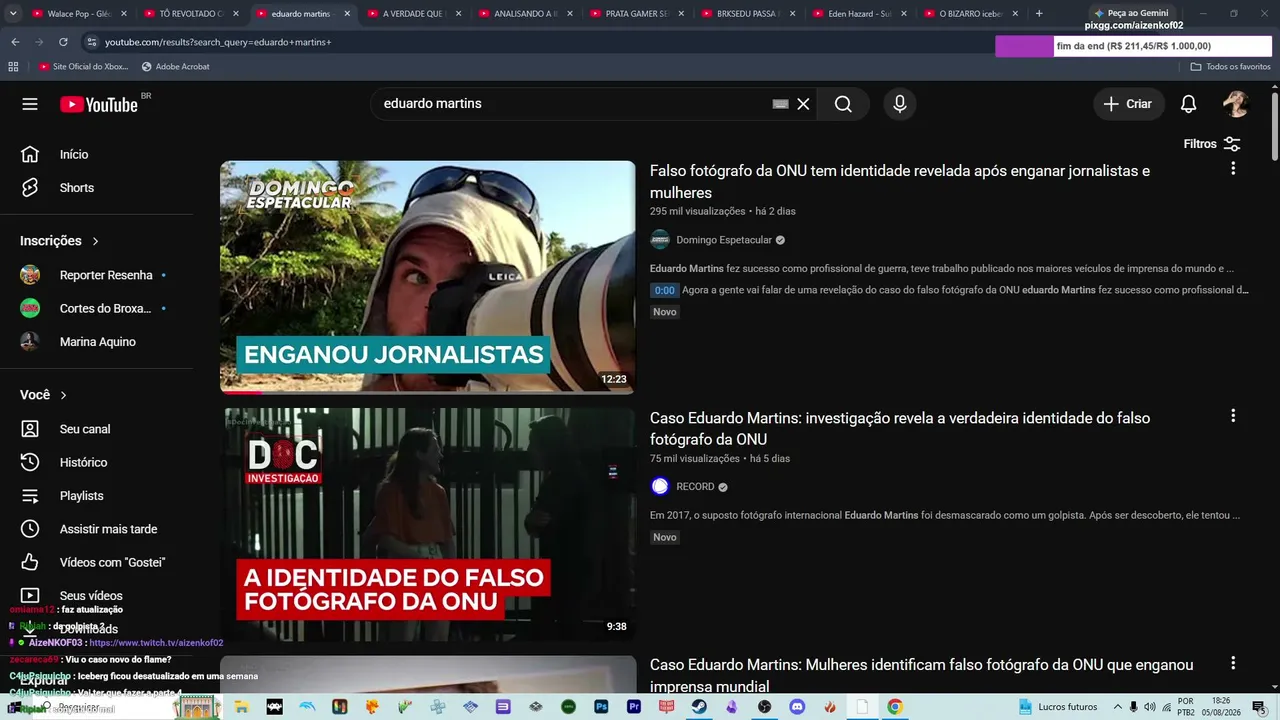The width and height of the screenshot is (1280, 720).
Task: View site information icon in address bar
Action: (x=92, y=42)
